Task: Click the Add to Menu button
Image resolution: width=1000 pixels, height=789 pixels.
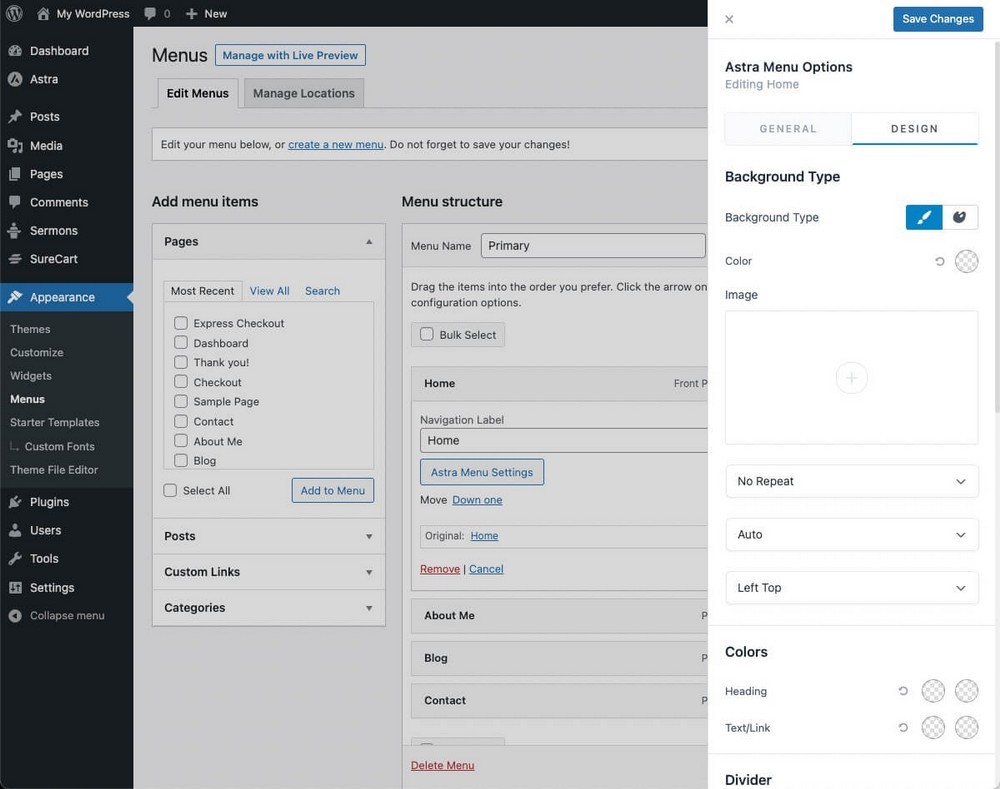Action: click(x=333, y=490)
